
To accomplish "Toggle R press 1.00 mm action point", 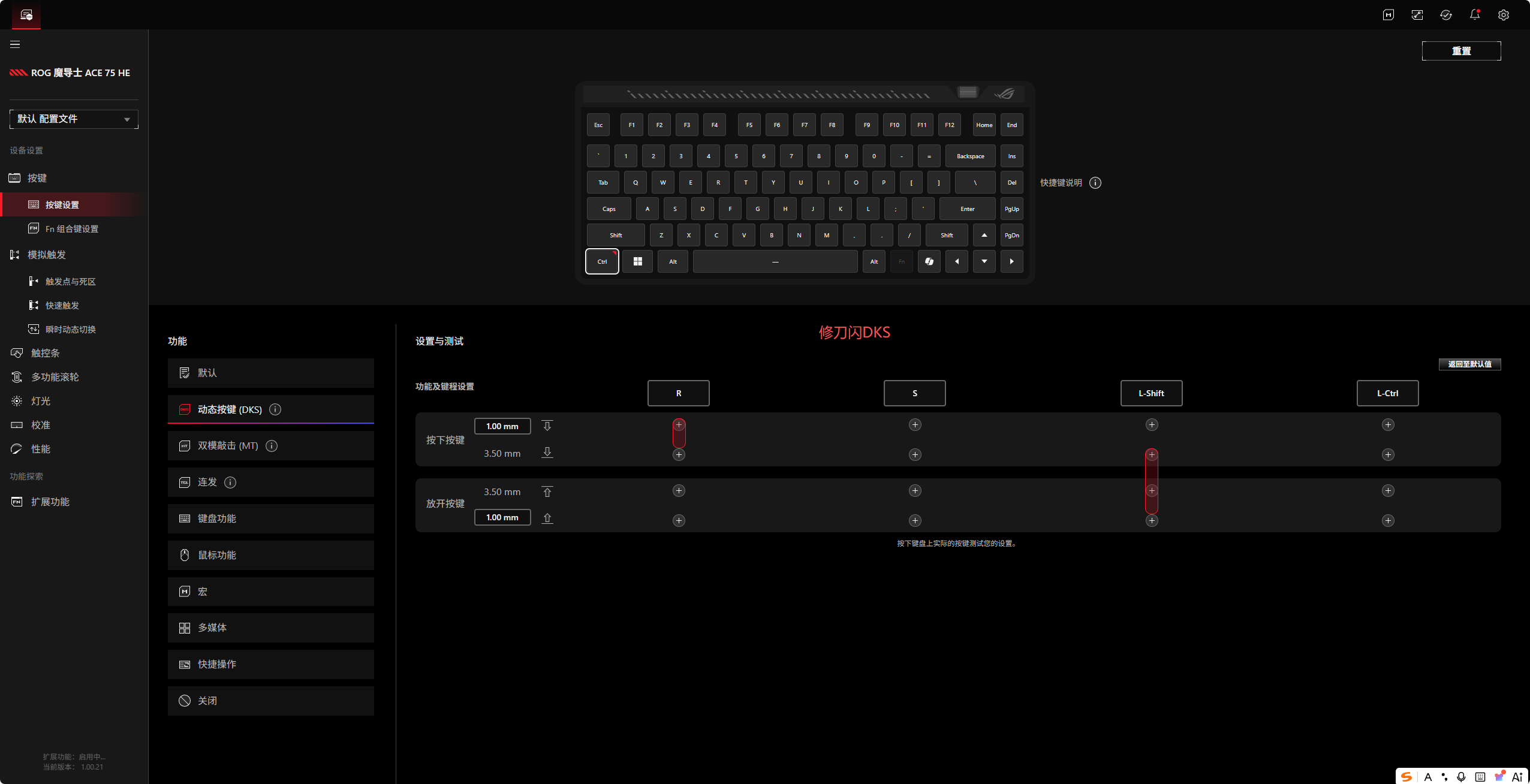I will pos(679,425).
